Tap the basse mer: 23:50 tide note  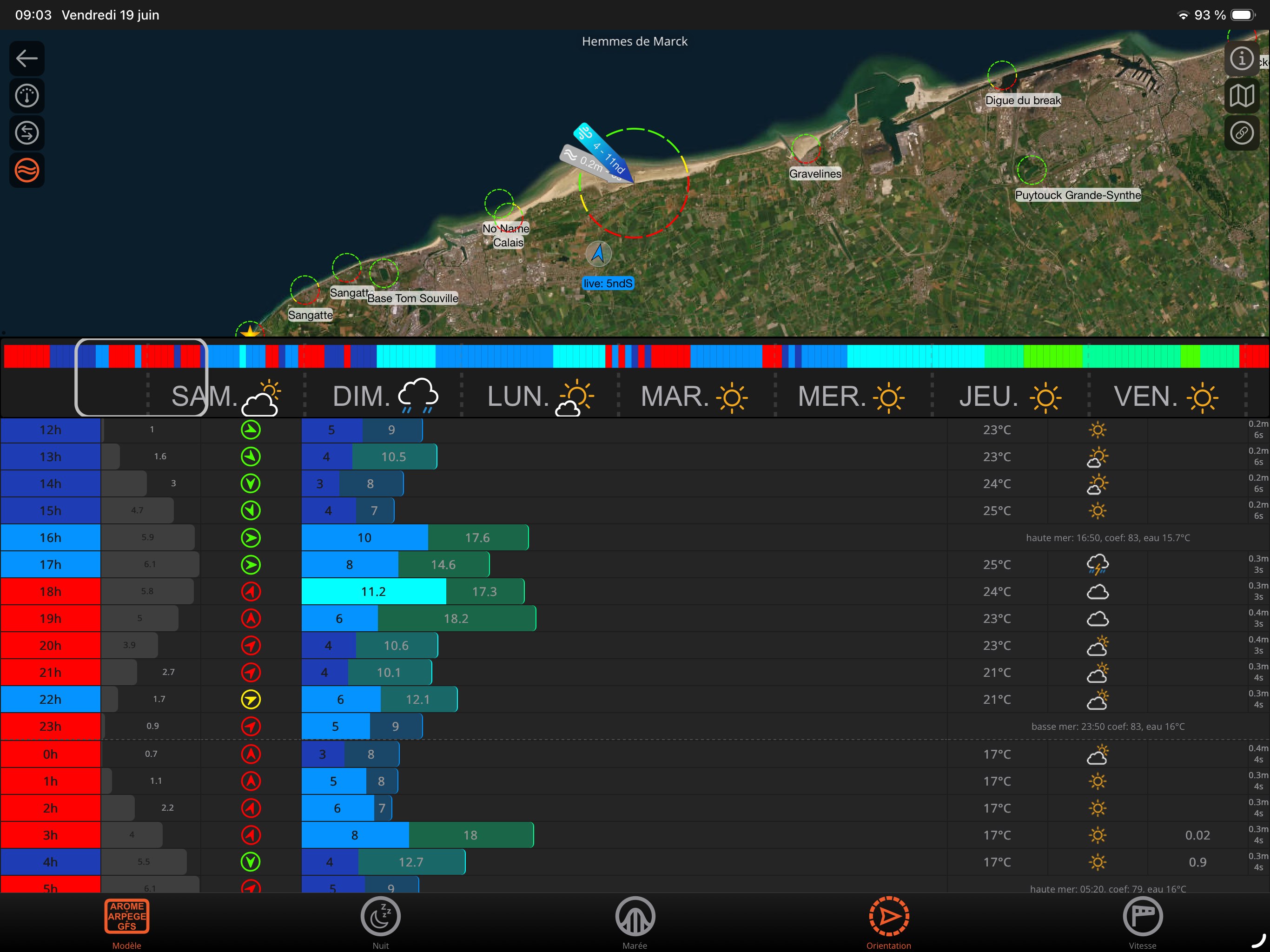[x=1107, y=727]
